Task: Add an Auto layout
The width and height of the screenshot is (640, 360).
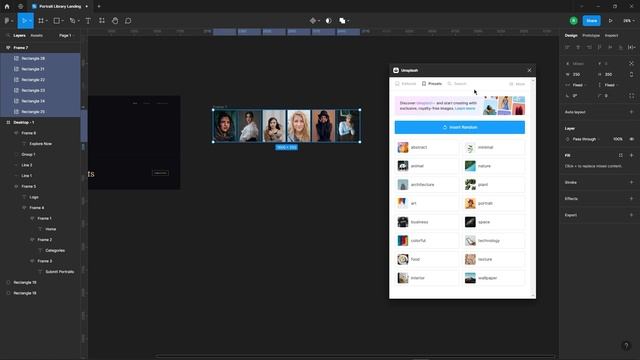Action: tap(631, 112)
